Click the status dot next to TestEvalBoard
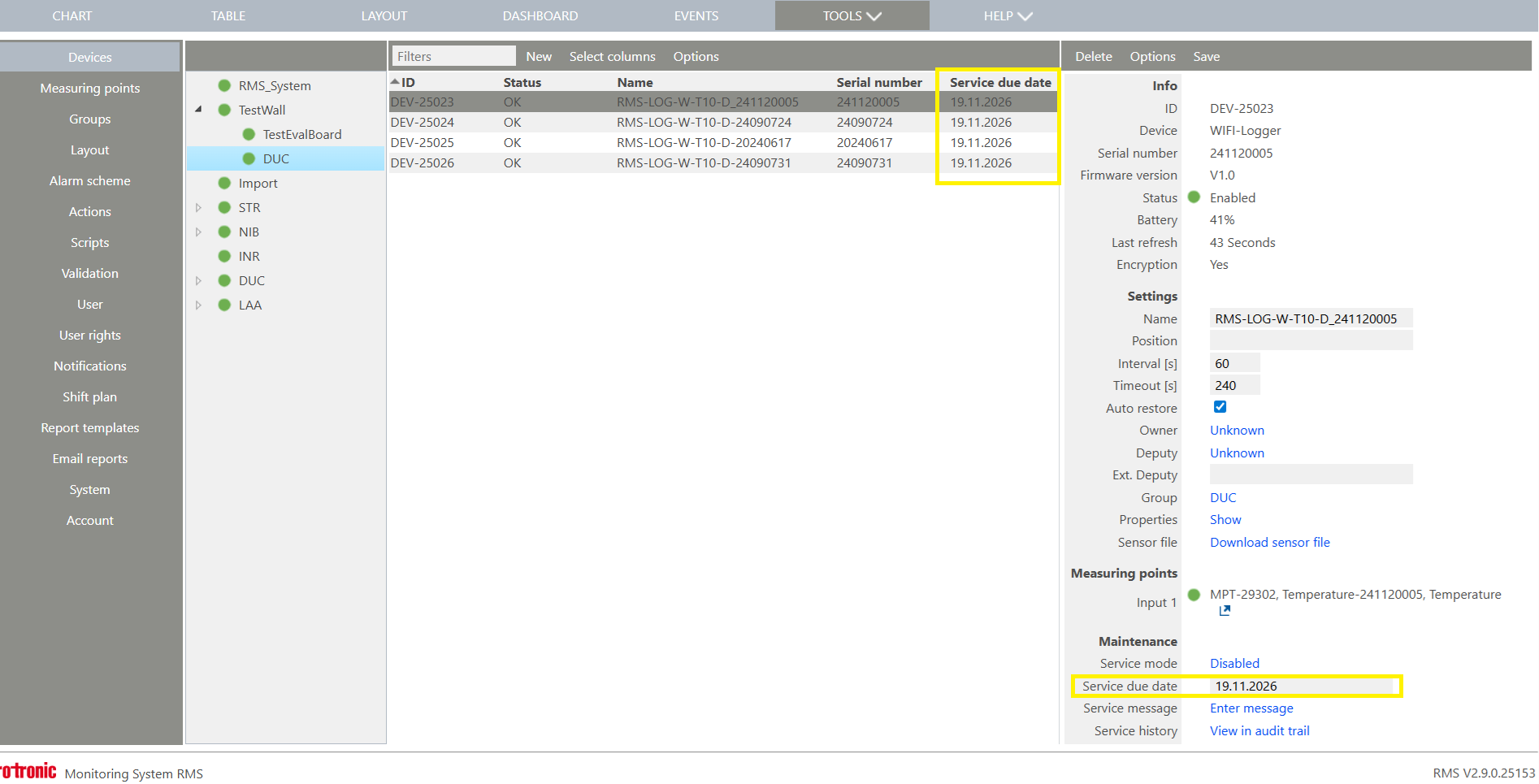The width and height of the screenshot is (1539, 784). [x=248, y=134]
